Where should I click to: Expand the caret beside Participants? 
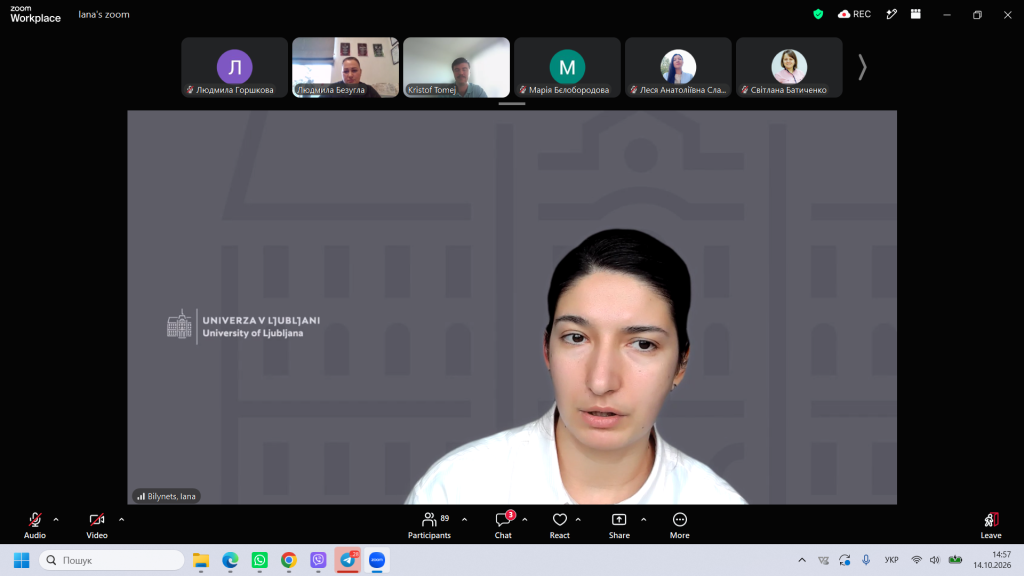pos(464,520)
